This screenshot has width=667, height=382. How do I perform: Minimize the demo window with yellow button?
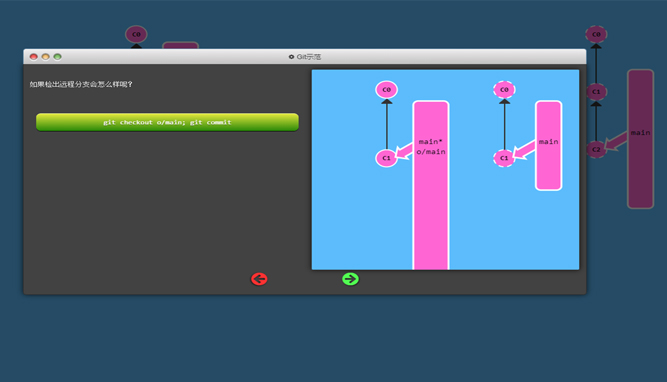click(x=46, y=57)
